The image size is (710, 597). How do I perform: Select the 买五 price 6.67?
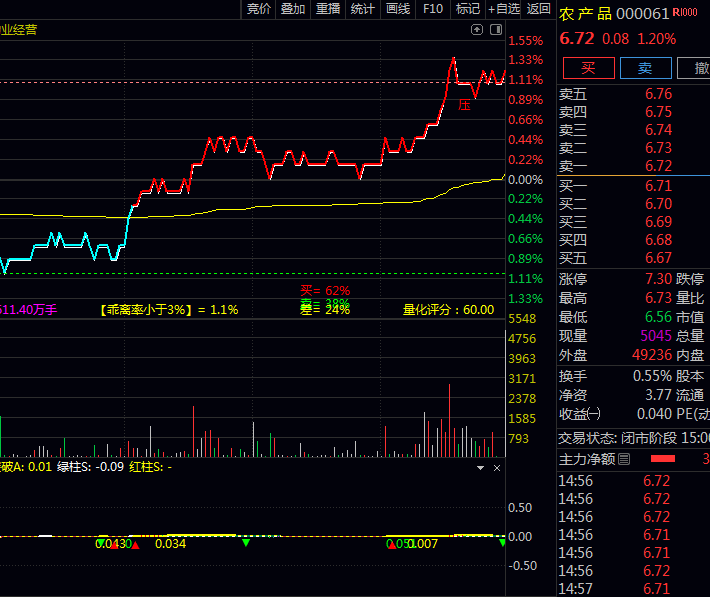click(658, 258)
